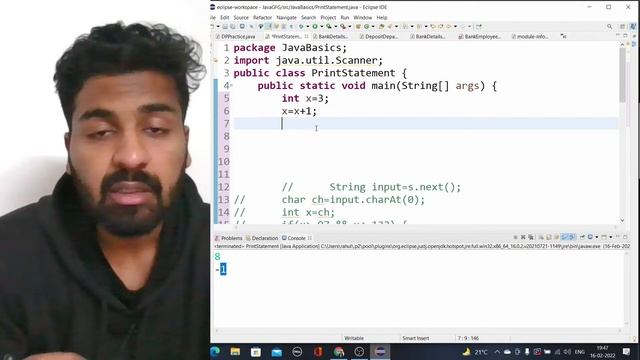
Task: Click the 'Smart Insert' status bar entry
Action: 416,338
